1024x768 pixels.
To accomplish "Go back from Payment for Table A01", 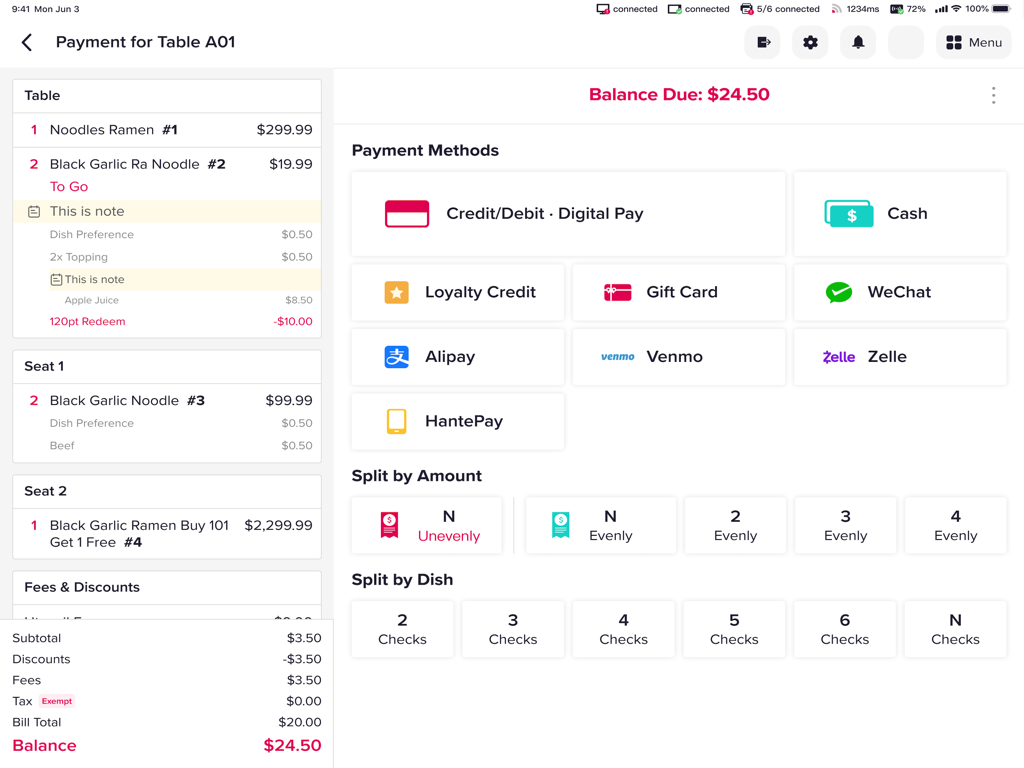I will coord(26,42).
